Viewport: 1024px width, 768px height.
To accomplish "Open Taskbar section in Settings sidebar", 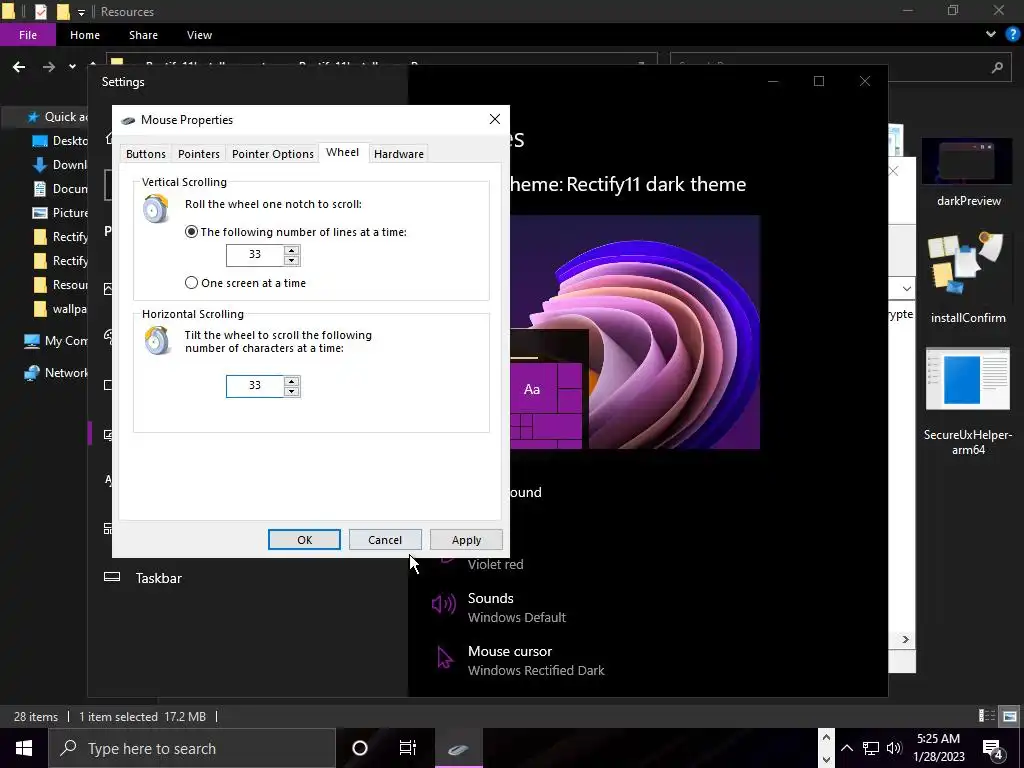I will click(159, 578).
